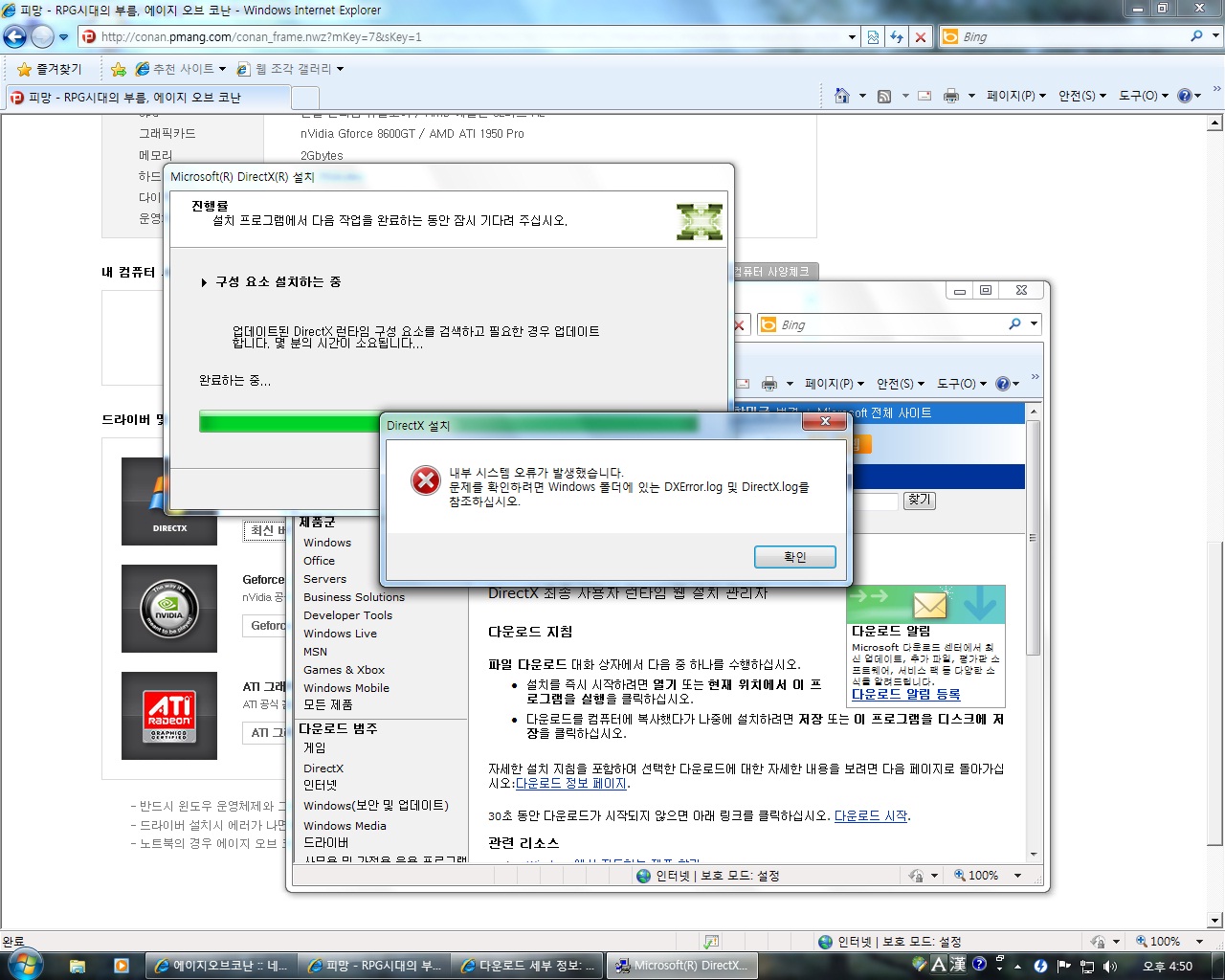Click the Action Center flag in system tray

1063,966
